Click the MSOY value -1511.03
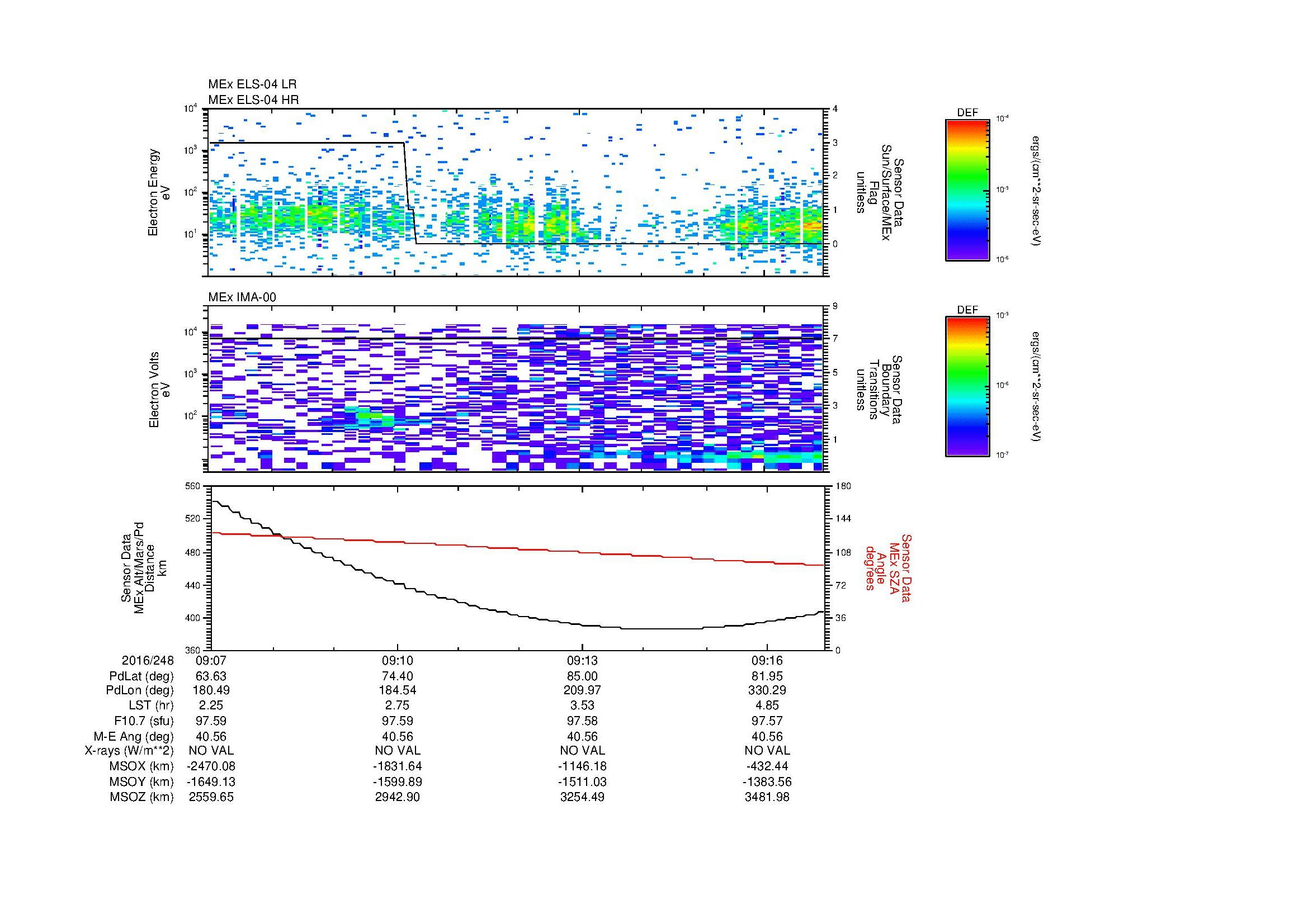Screen dimensions: 1308x924 click(582, 781)
